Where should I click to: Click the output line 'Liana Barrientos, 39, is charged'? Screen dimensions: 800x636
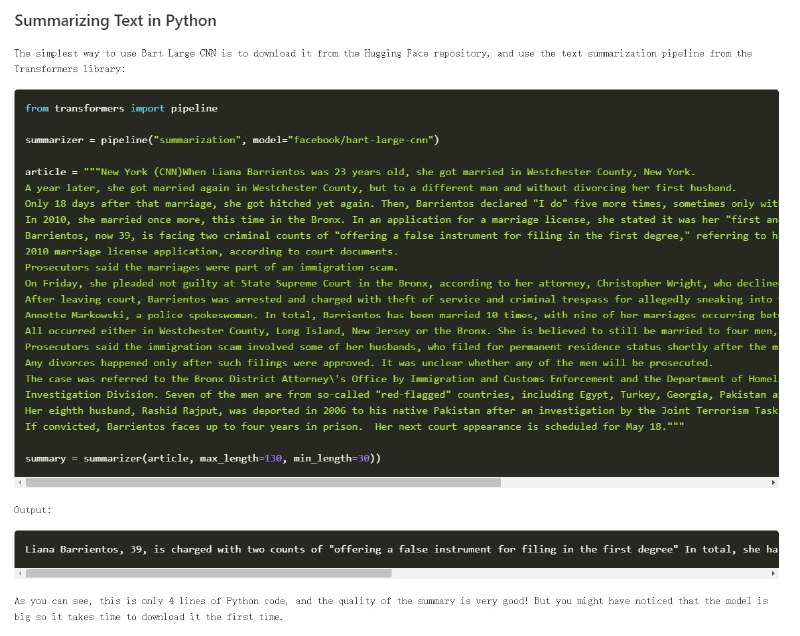click(402, 549)
